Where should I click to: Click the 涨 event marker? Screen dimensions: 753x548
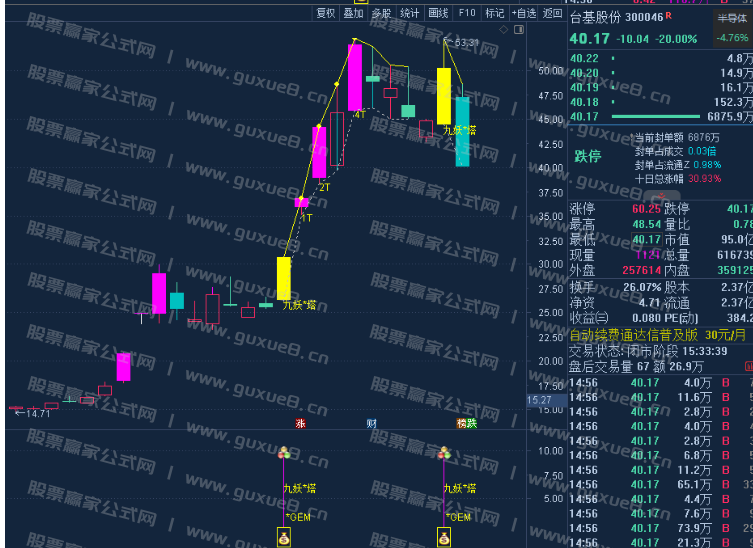pyautogui.click(x=300, y=423)
